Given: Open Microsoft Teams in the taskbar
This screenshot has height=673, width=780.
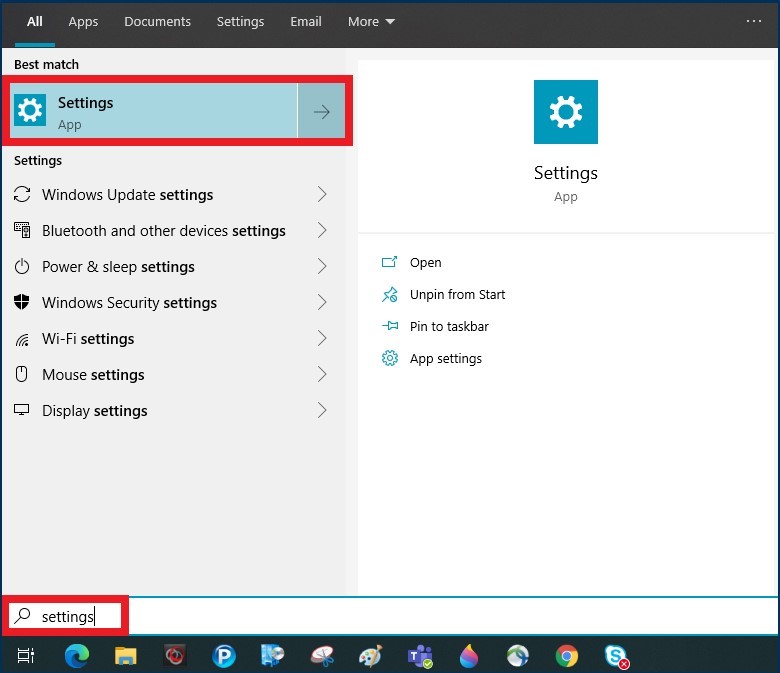Looking at the screenshot, I should [420, 656].
